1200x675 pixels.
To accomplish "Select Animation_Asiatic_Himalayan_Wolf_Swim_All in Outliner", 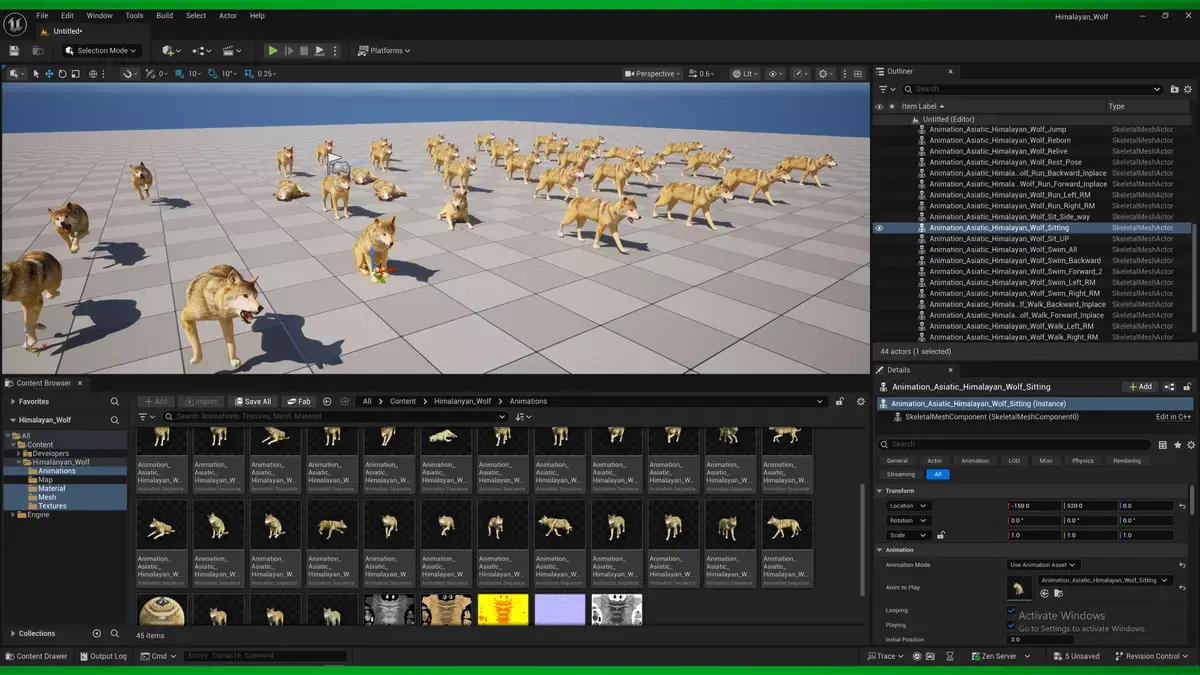I will pyautogui.click(x=1003, y=250).
